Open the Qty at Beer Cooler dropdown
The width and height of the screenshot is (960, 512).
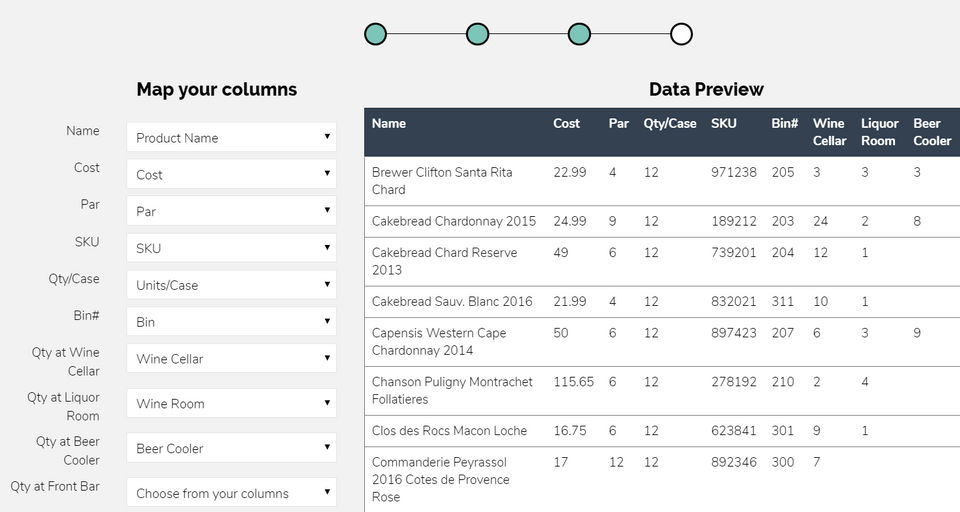click(231, 448)
